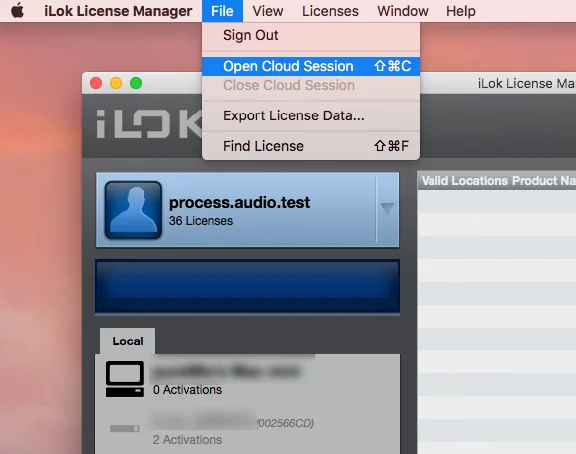This screenshot has height=454, width=576.
Task: Open the Window menu
Action: click(x=403, y=11)
